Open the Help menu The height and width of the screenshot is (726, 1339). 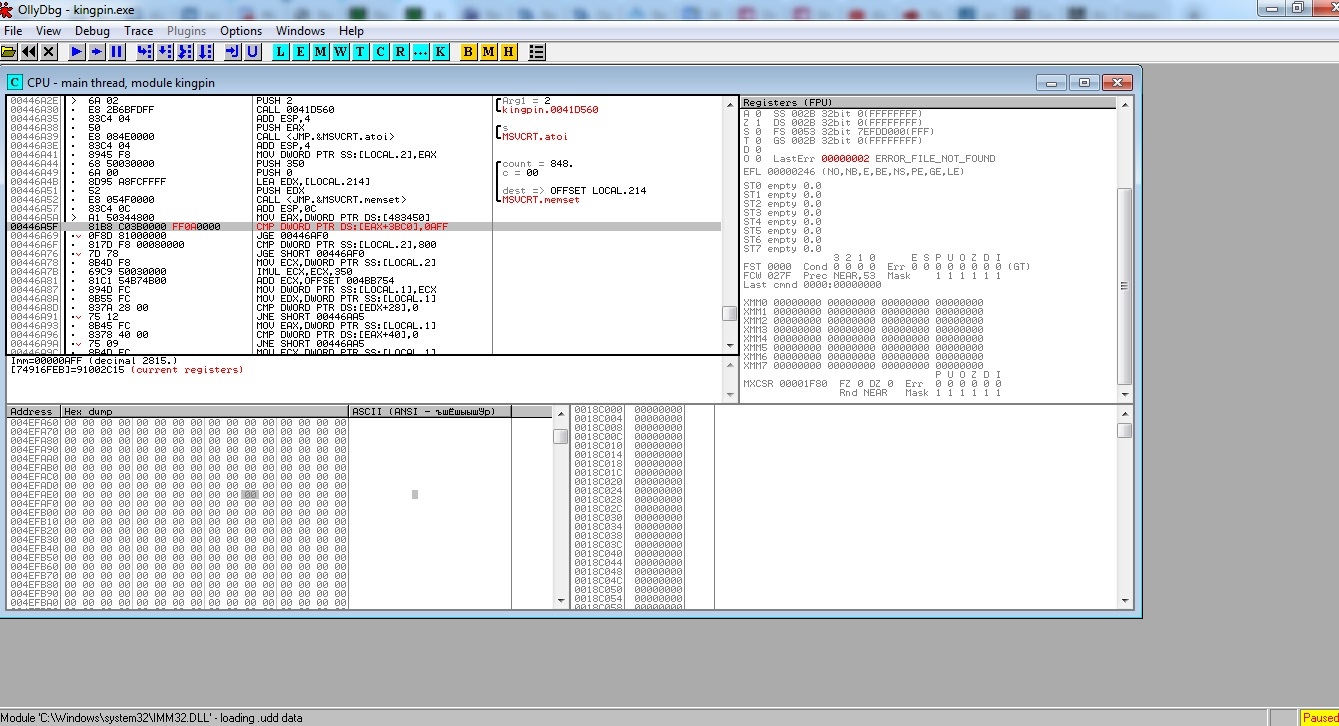click(x=352, y=31)
